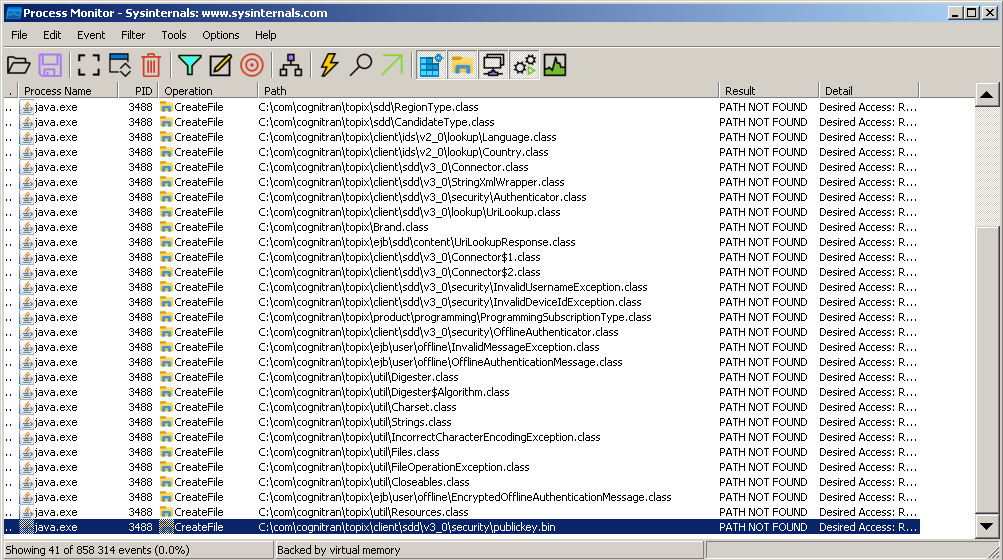Viewport: 1003px width, 560px height.
Task: Select the CandidateType.class path row
Action: 461,122
